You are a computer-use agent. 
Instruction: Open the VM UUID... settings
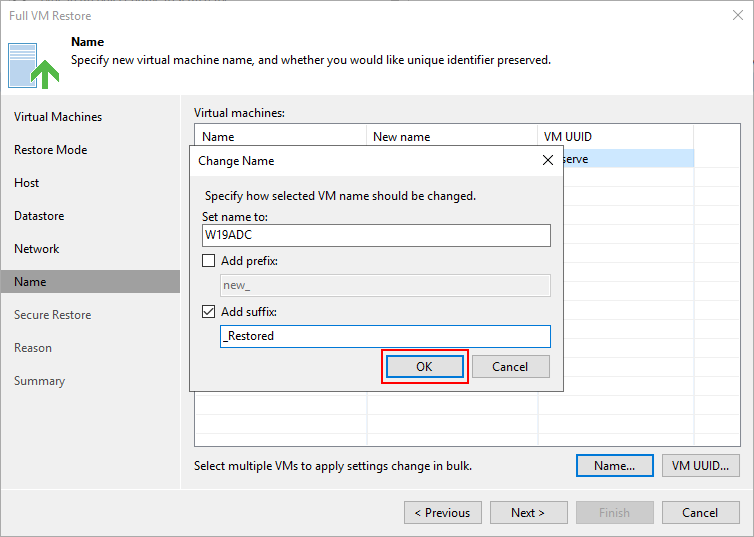pos(700,466)
